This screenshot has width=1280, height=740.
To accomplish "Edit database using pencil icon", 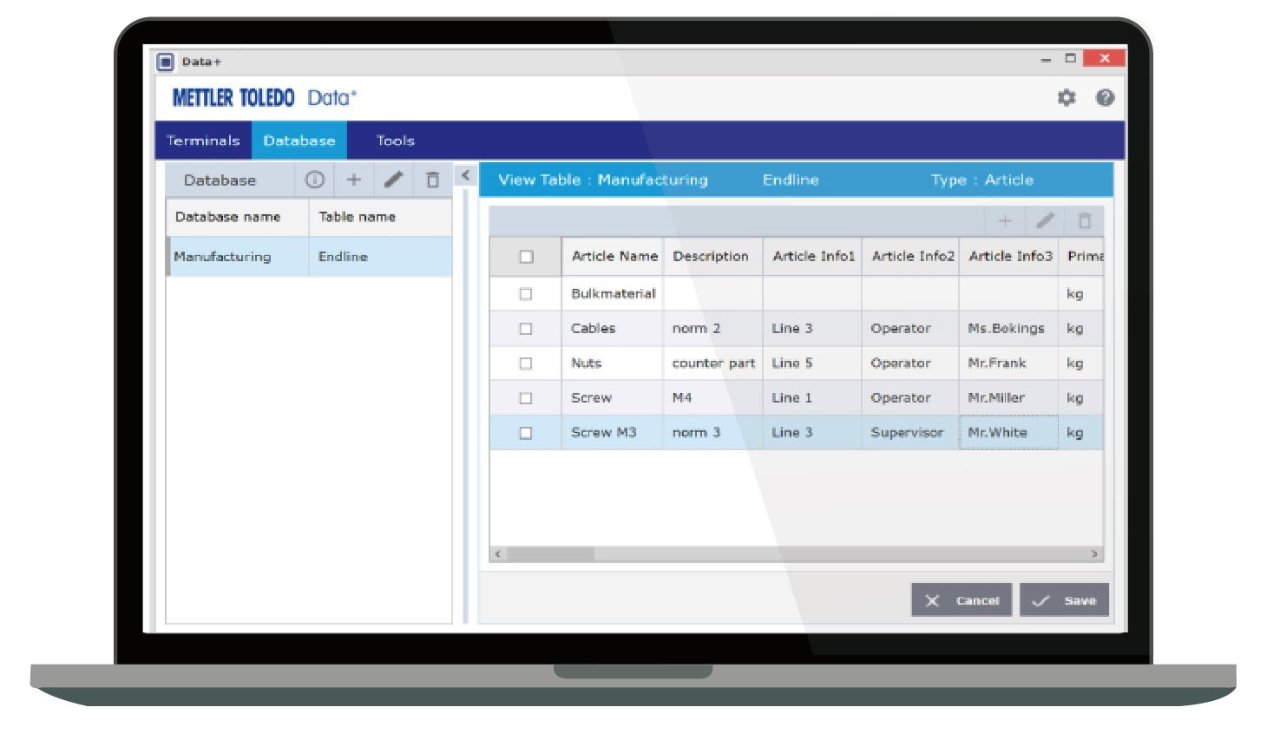I will pyautogui.click(x=394, y=180).
